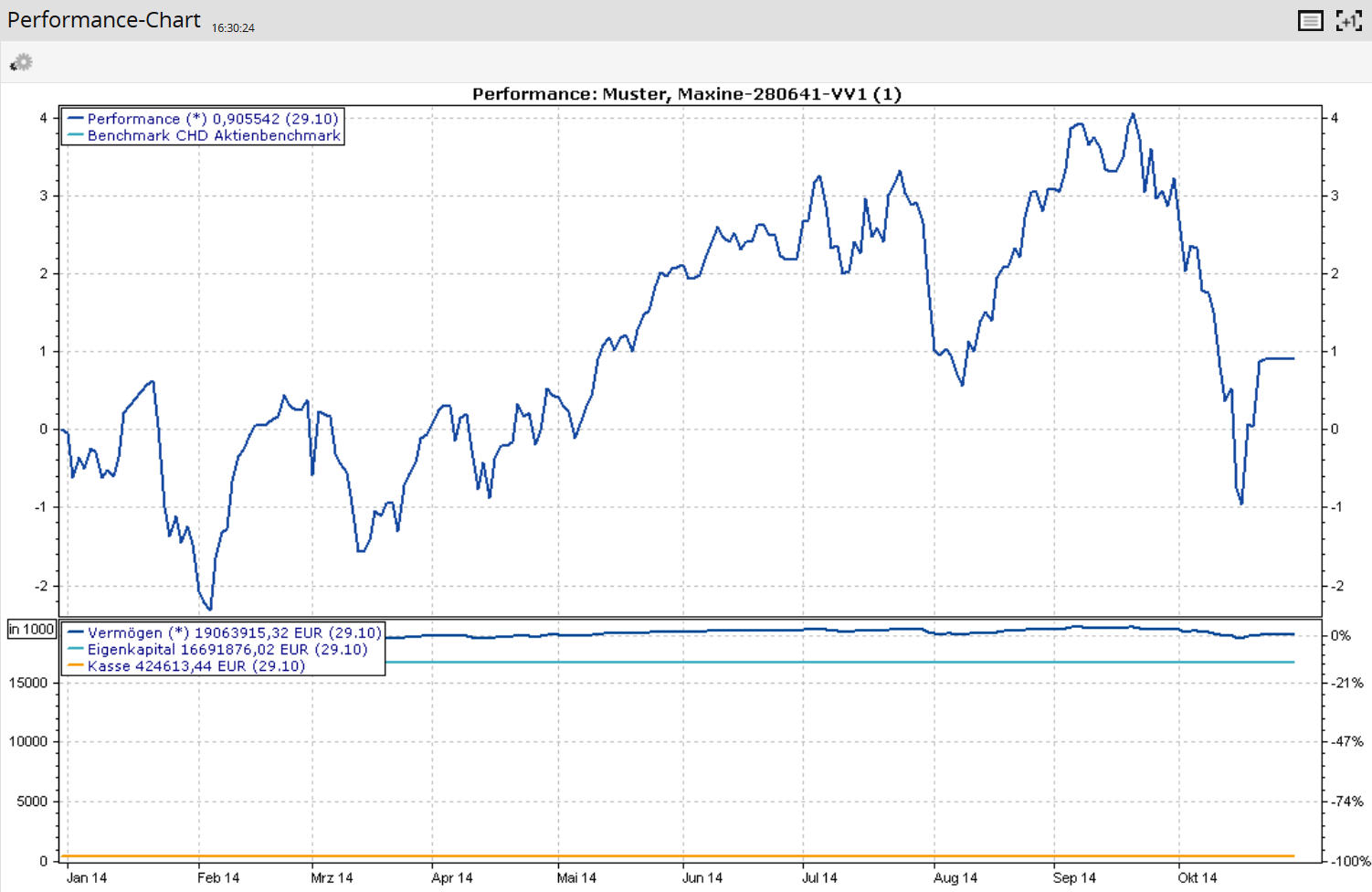This screenshot has height=892, width=1372.
Task: Click the Performance-Chart panel title
Action: (103, 20)
